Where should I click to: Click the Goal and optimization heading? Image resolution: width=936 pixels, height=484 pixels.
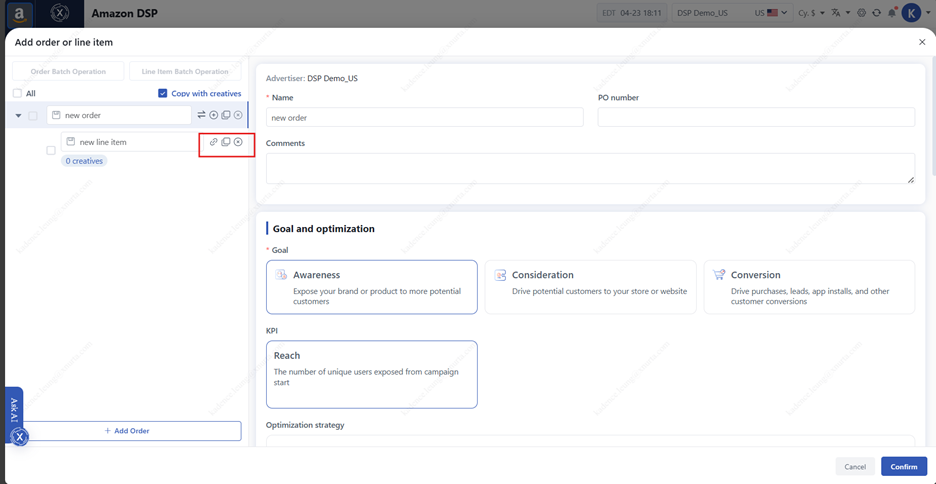[324, 229]
